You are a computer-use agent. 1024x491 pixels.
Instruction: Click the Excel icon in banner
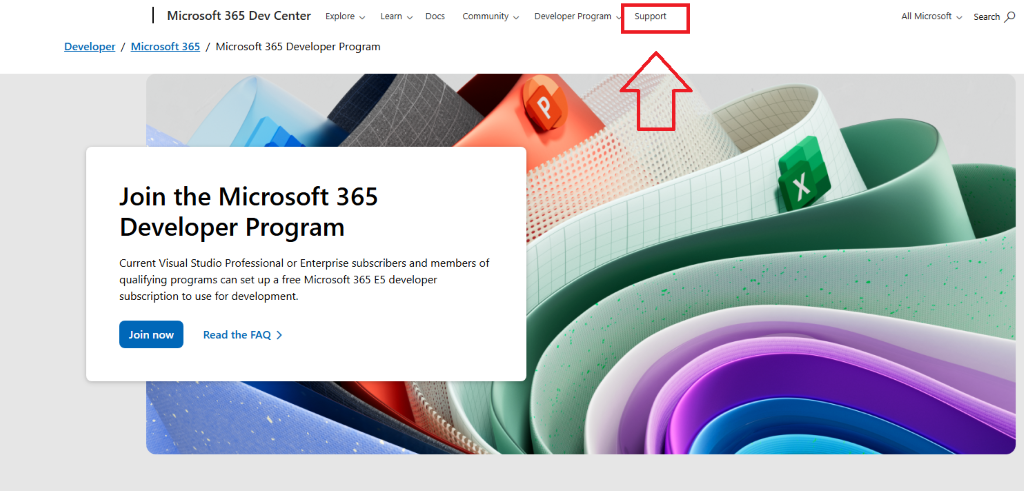tap(803, 174)
